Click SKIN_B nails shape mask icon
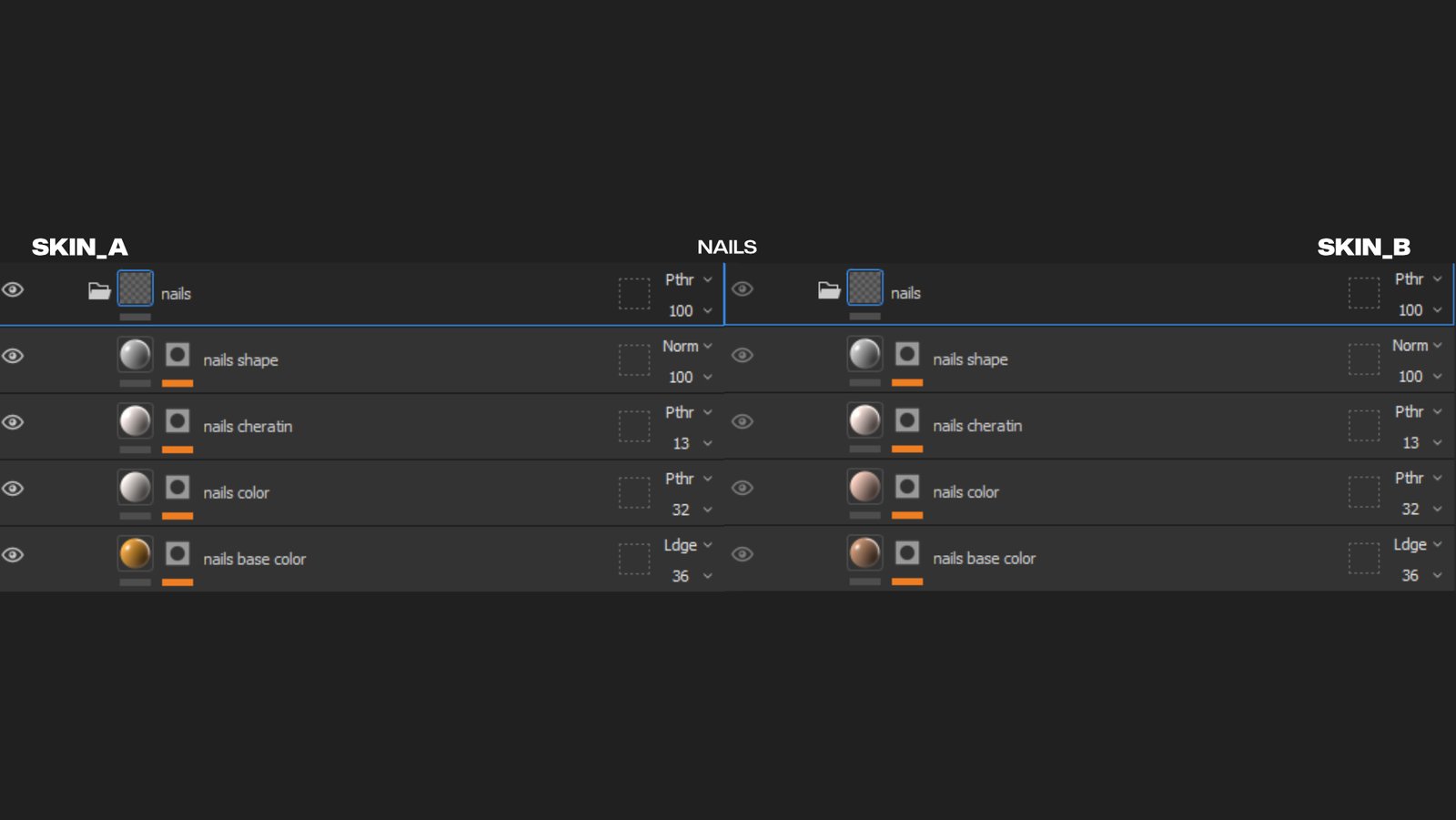The height and width of the screenshot is (820, 1456). (x=907, y=353)
